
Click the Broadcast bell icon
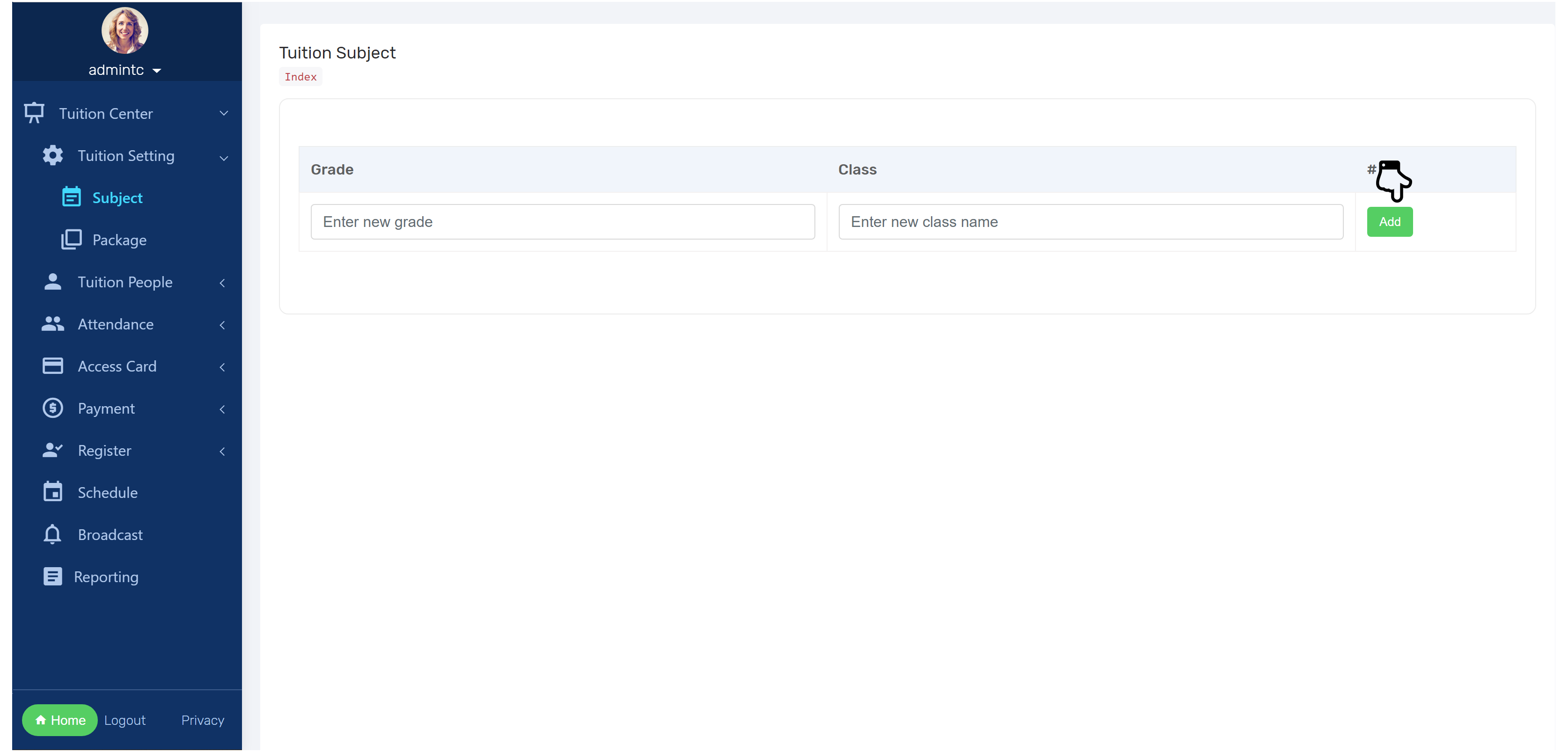pyautogui.click(x=53, y=534)
